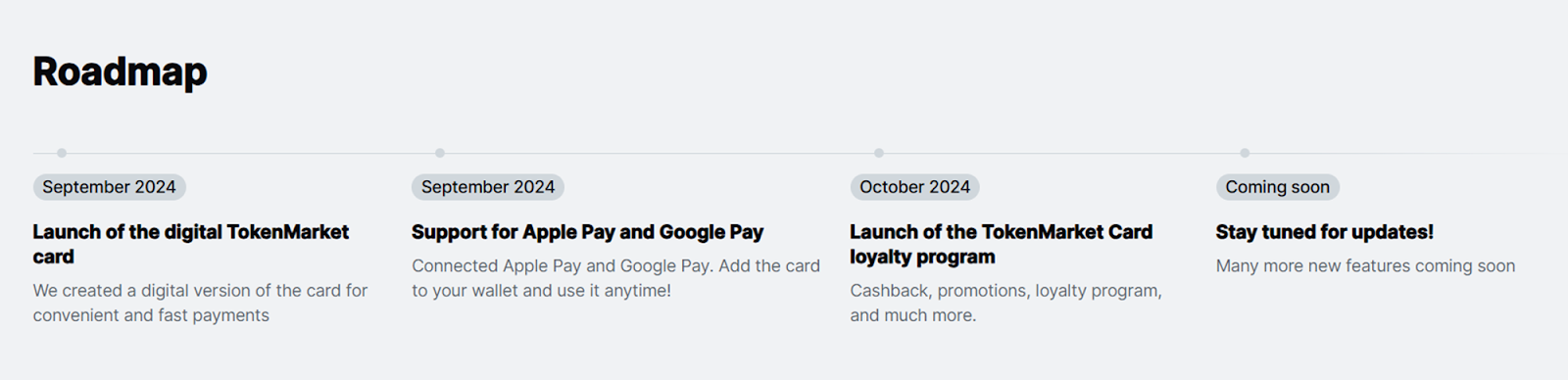Click 'Connected Apple Pay and Google Pay' description
The width and height of the screenshot is (1568, 380).
tap(615, 278)
